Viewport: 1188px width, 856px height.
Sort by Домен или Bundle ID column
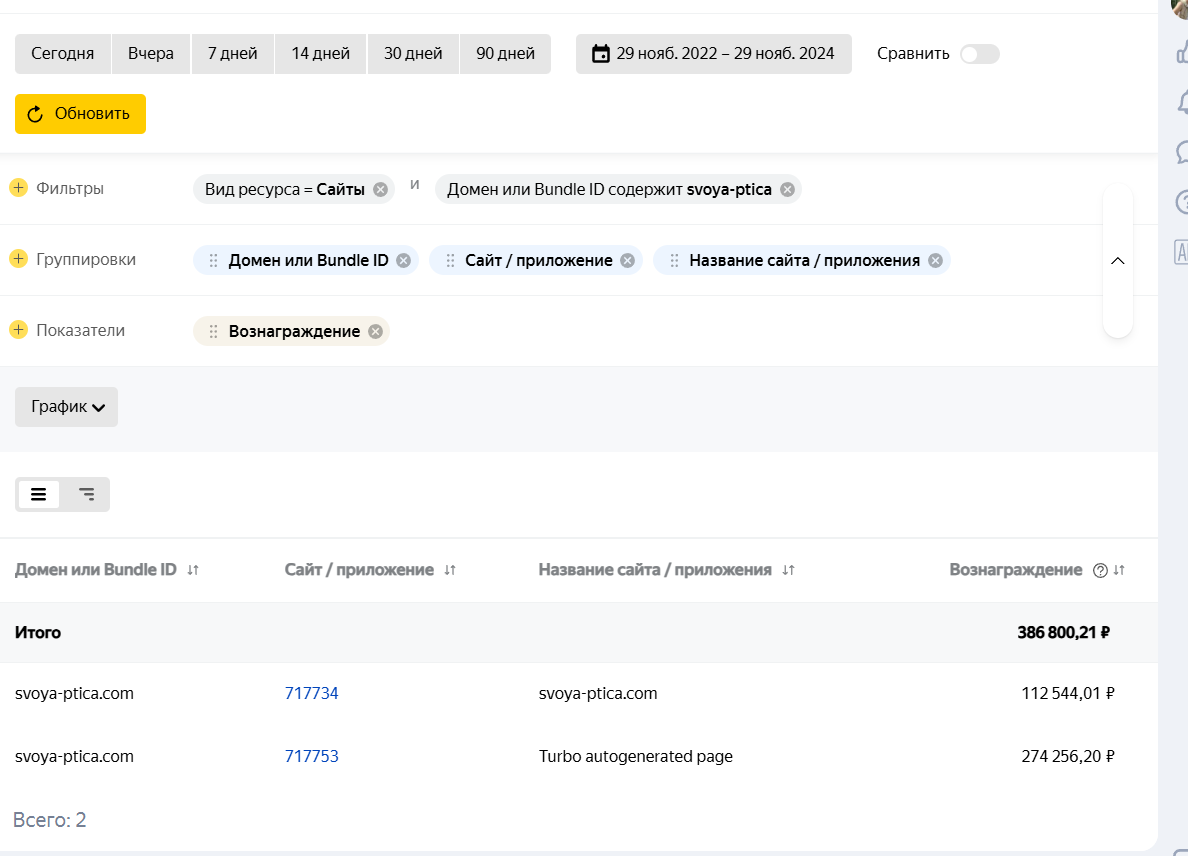[x=193, y=570]
